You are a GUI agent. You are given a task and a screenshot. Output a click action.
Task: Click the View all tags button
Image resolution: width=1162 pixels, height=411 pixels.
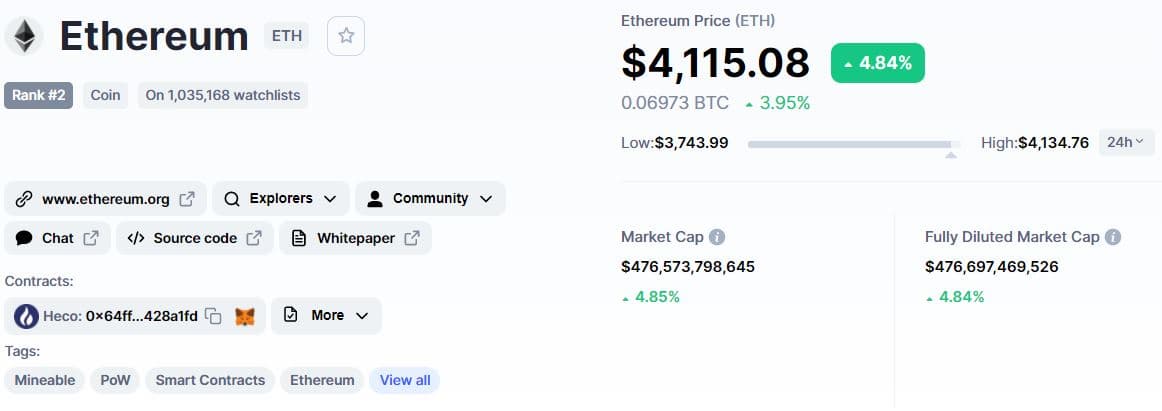pos(405,380)
